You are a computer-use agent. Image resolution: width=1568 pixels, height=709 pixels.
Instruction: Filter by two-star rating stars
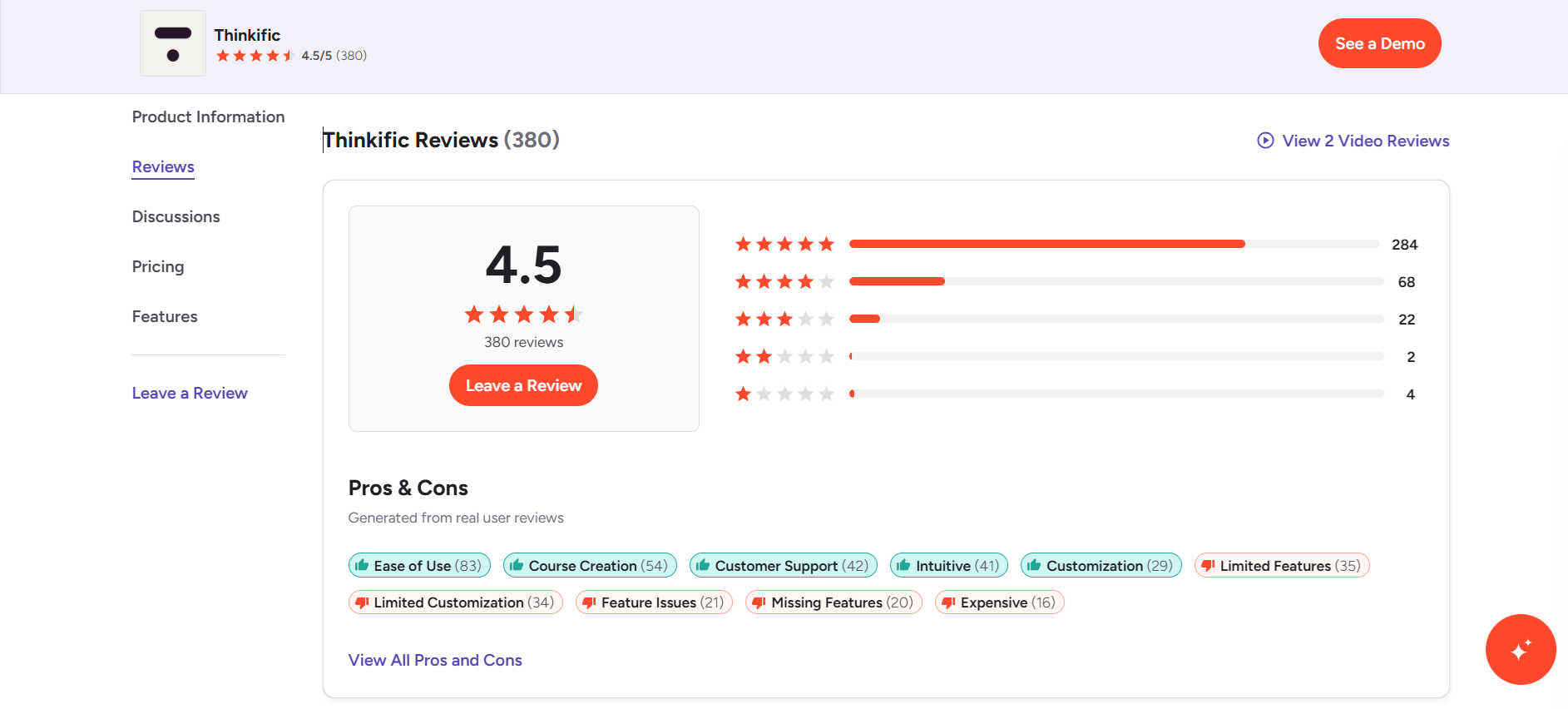[784, 356]
